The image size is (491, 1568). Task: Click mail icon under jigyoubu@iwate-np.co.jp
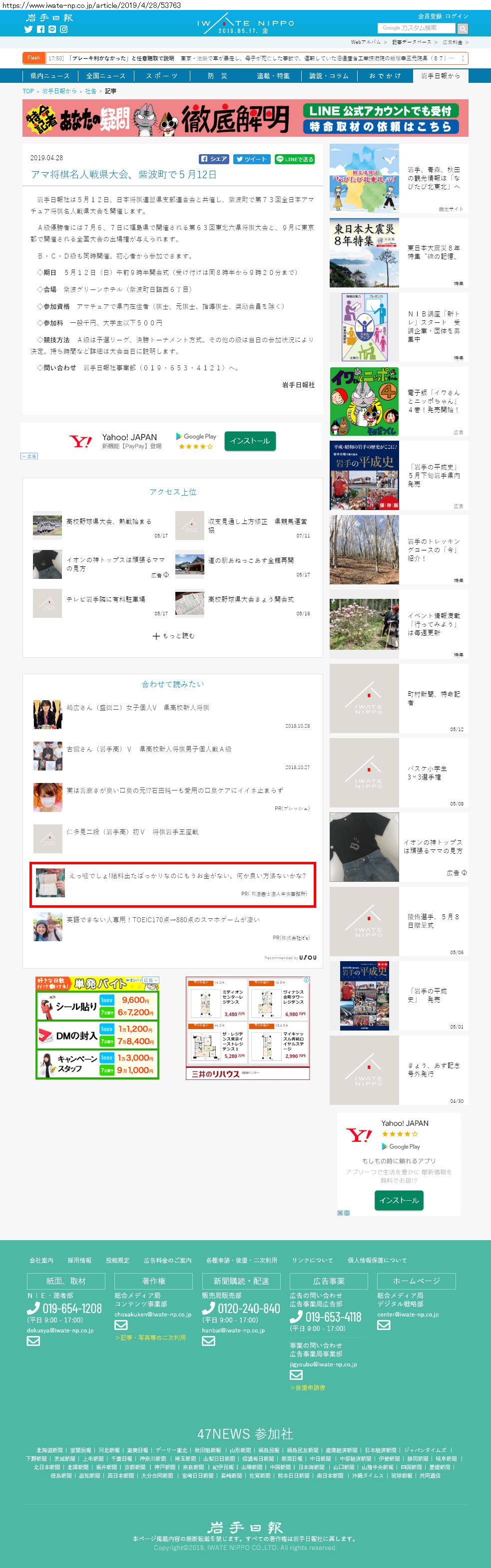(296, 1375)
